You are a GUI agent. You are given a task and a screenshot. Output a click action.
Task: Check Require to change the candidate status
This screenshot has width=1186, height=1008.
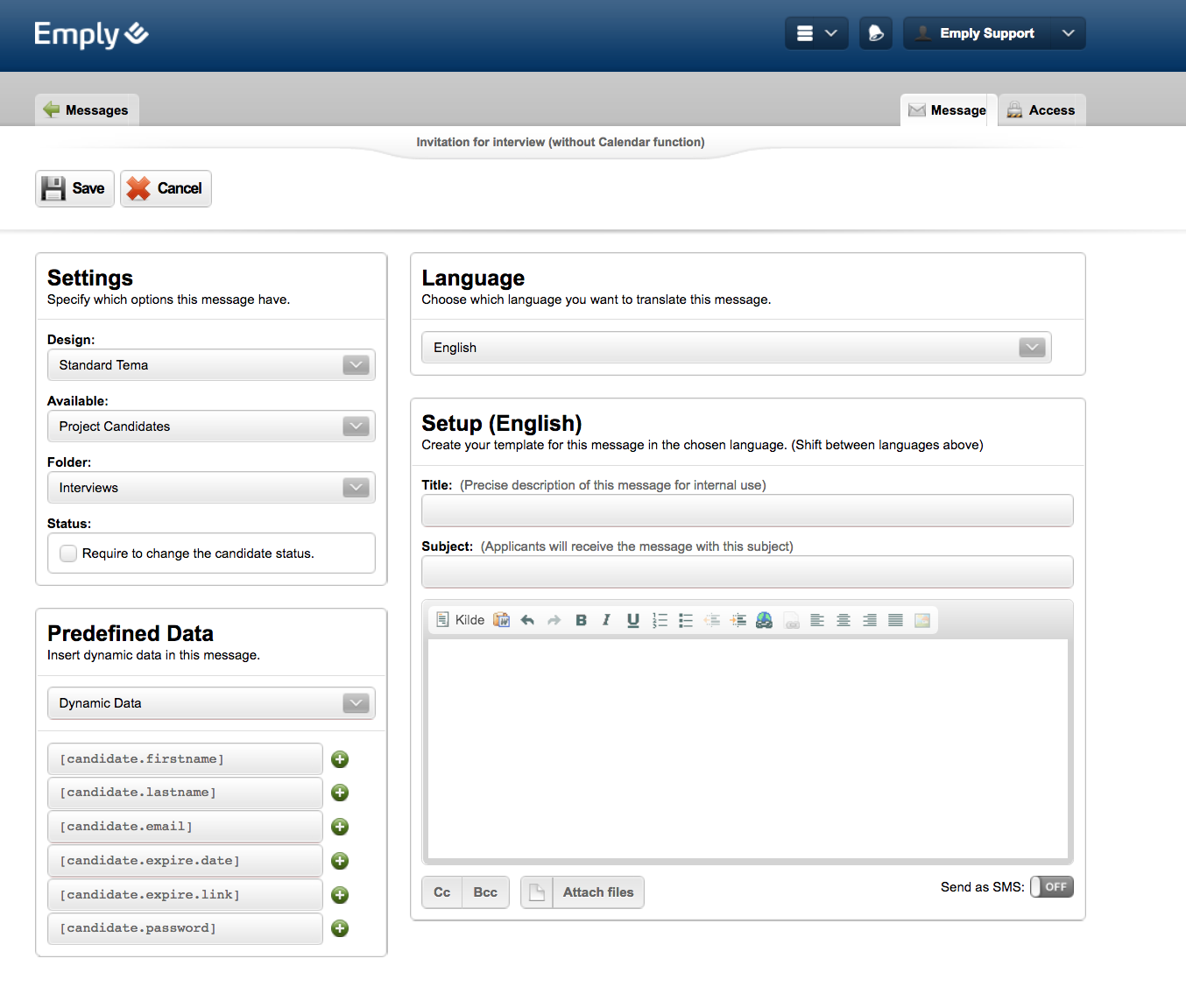[68, 553]
